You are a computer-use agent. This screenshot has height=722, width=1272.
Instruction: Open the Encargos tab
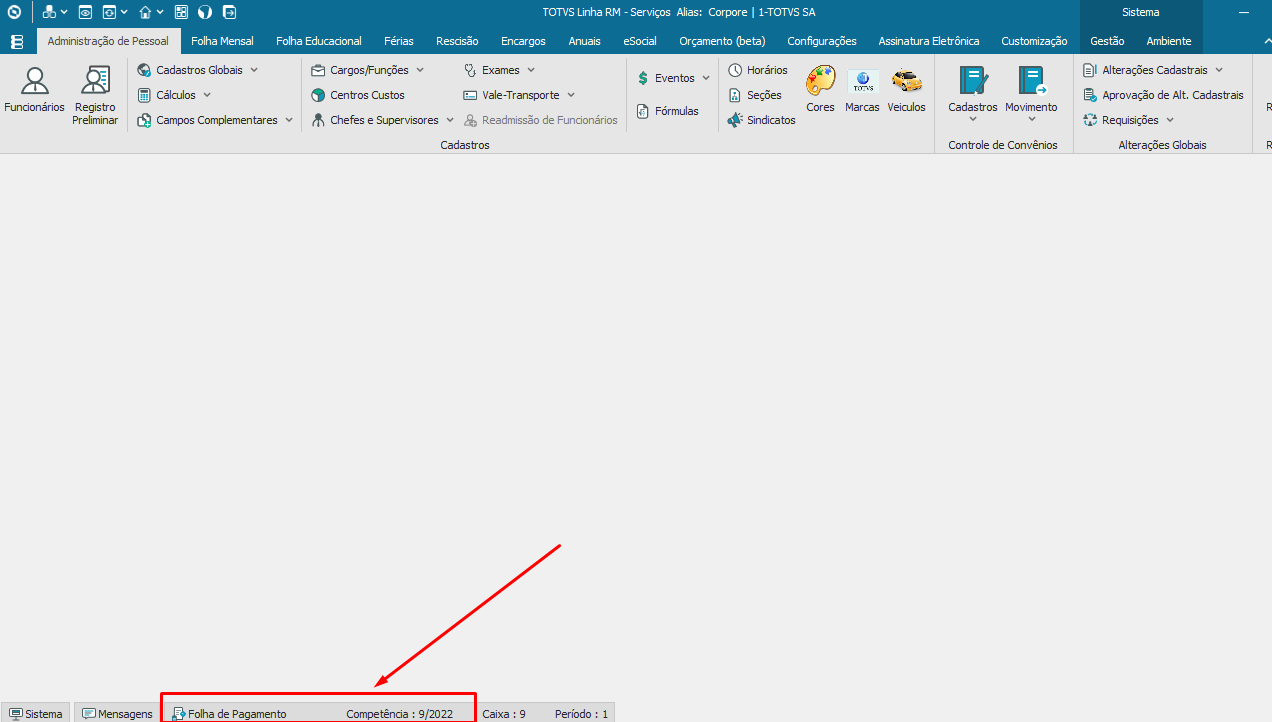point(523,41)
